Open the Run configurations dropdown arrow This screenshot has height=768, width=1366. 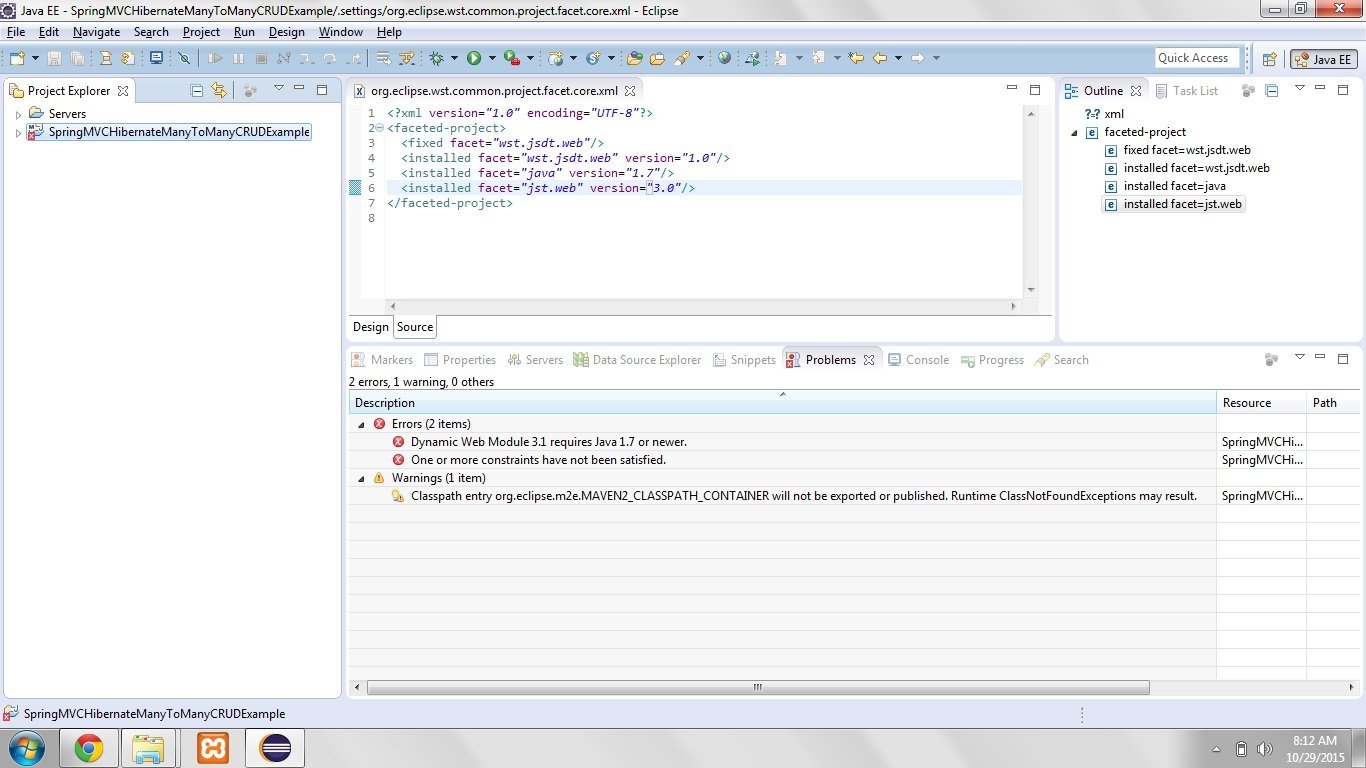pyautogui.click(x=491, y=59)
